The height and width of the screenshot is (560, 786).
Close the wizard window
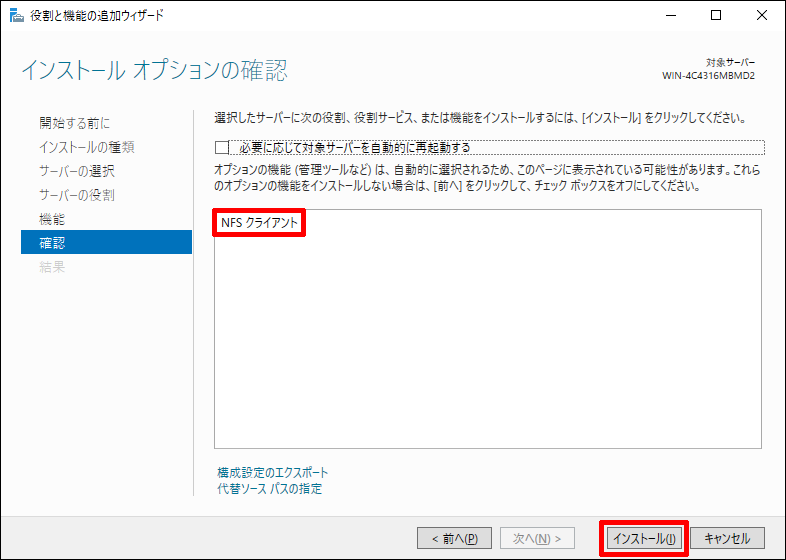(x=761, y=16)
